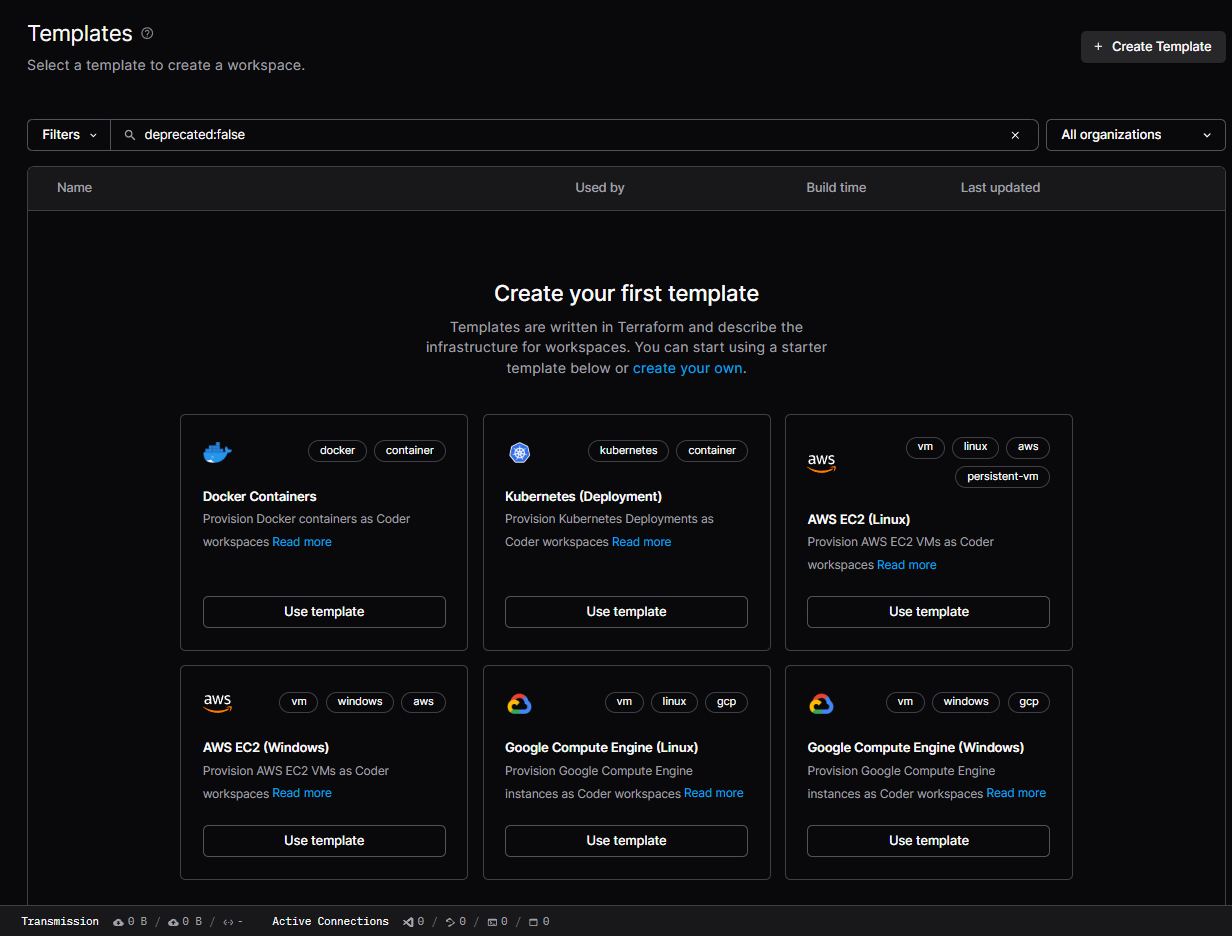The height and width of the screenshot is (936, 1232).
Task: Click 'container' tag on Kubernetes card
Action: tap(712, 451)
